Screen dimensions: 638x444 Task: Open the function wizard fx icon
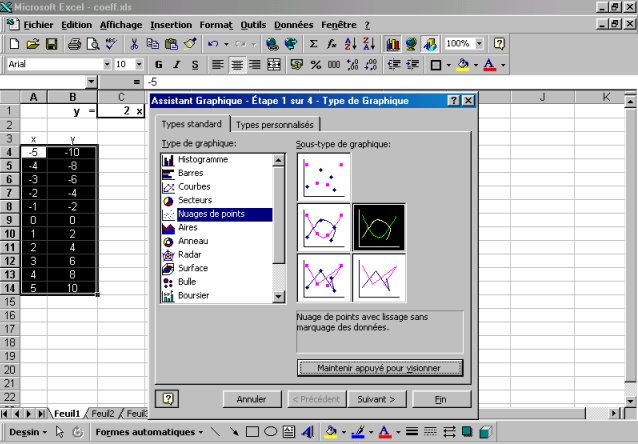click(x=332, y=44)
